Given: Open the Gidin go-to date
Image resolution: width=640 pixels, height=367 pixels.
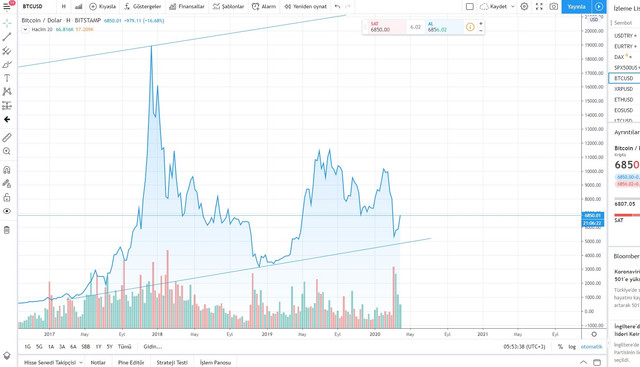Looking at the screenshot, I should pyautogui.click(x=153, y=347).
